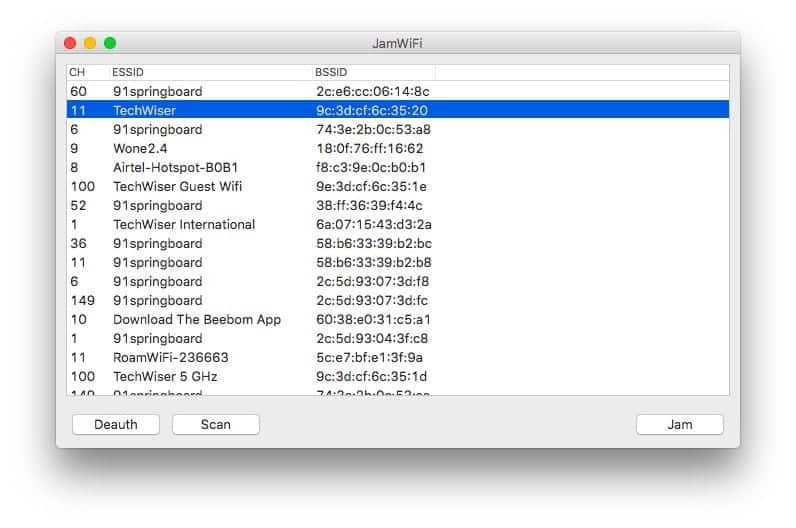The image size is (796, 528).
Task: Click BSSID 18:0f:76:ff:16:62
Action: click(370, 148)
